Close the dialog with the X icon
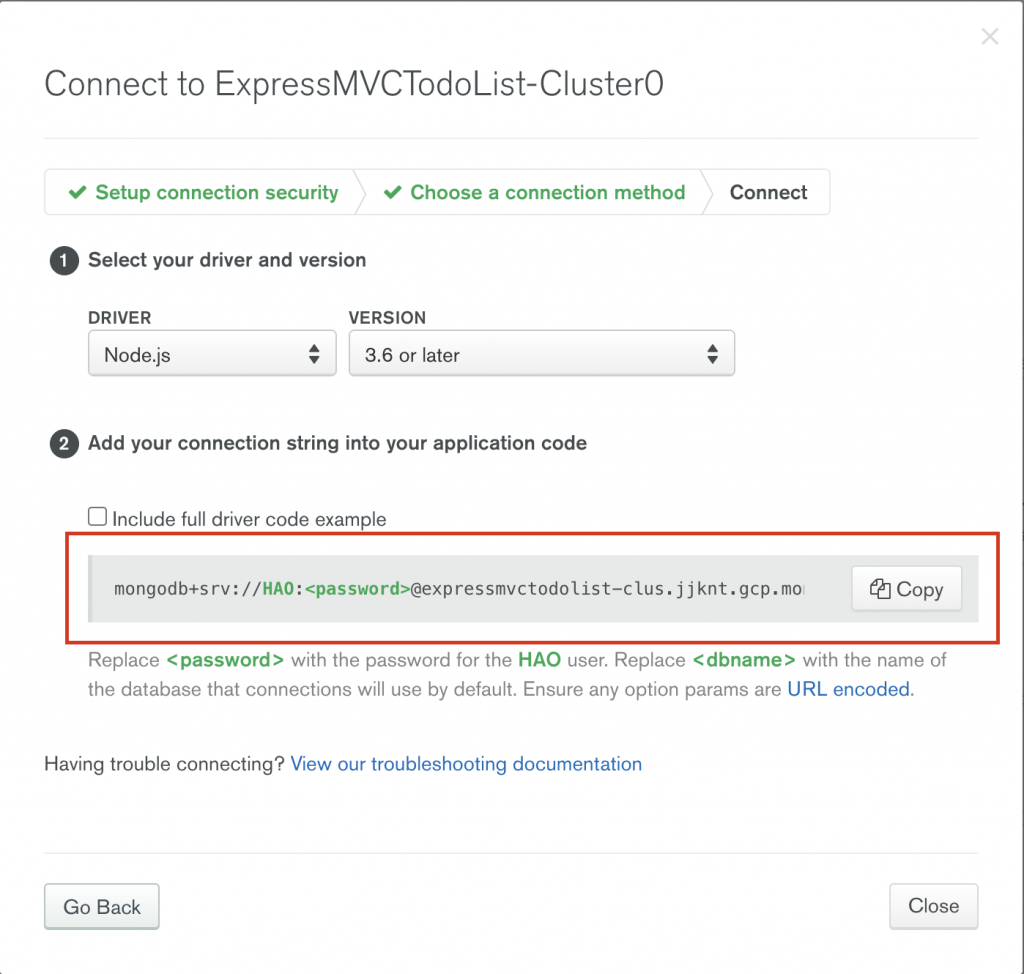Screen dimensions: 1024x974 pyautogui.click(x=989, y=38)
